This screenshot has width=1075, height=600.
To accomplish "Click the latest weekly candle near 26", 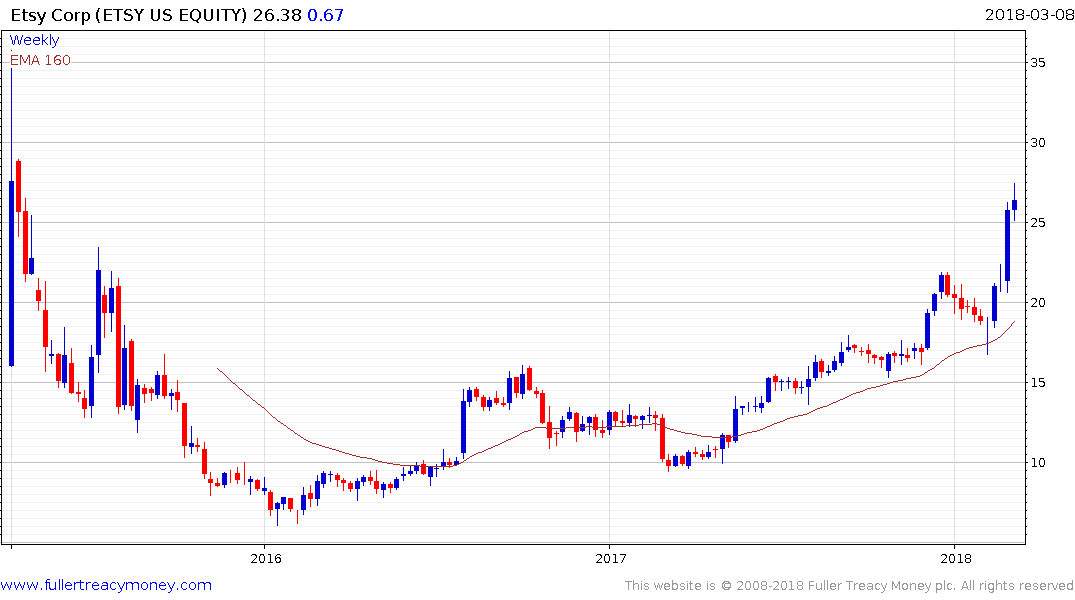I will (1015, 204).
